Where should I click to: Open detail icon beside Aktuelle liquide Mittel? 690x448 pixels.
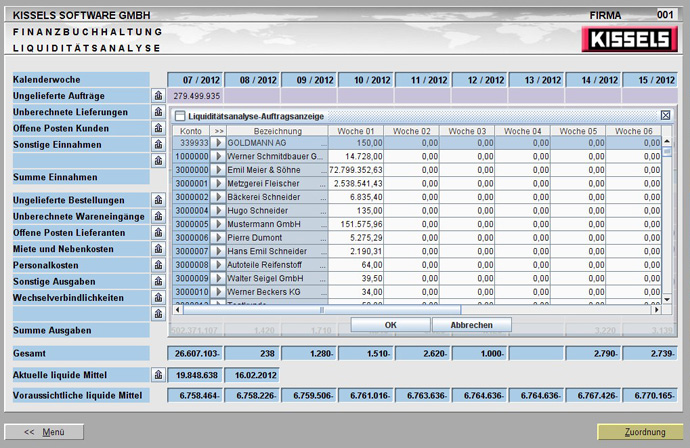tap(158, 375)
